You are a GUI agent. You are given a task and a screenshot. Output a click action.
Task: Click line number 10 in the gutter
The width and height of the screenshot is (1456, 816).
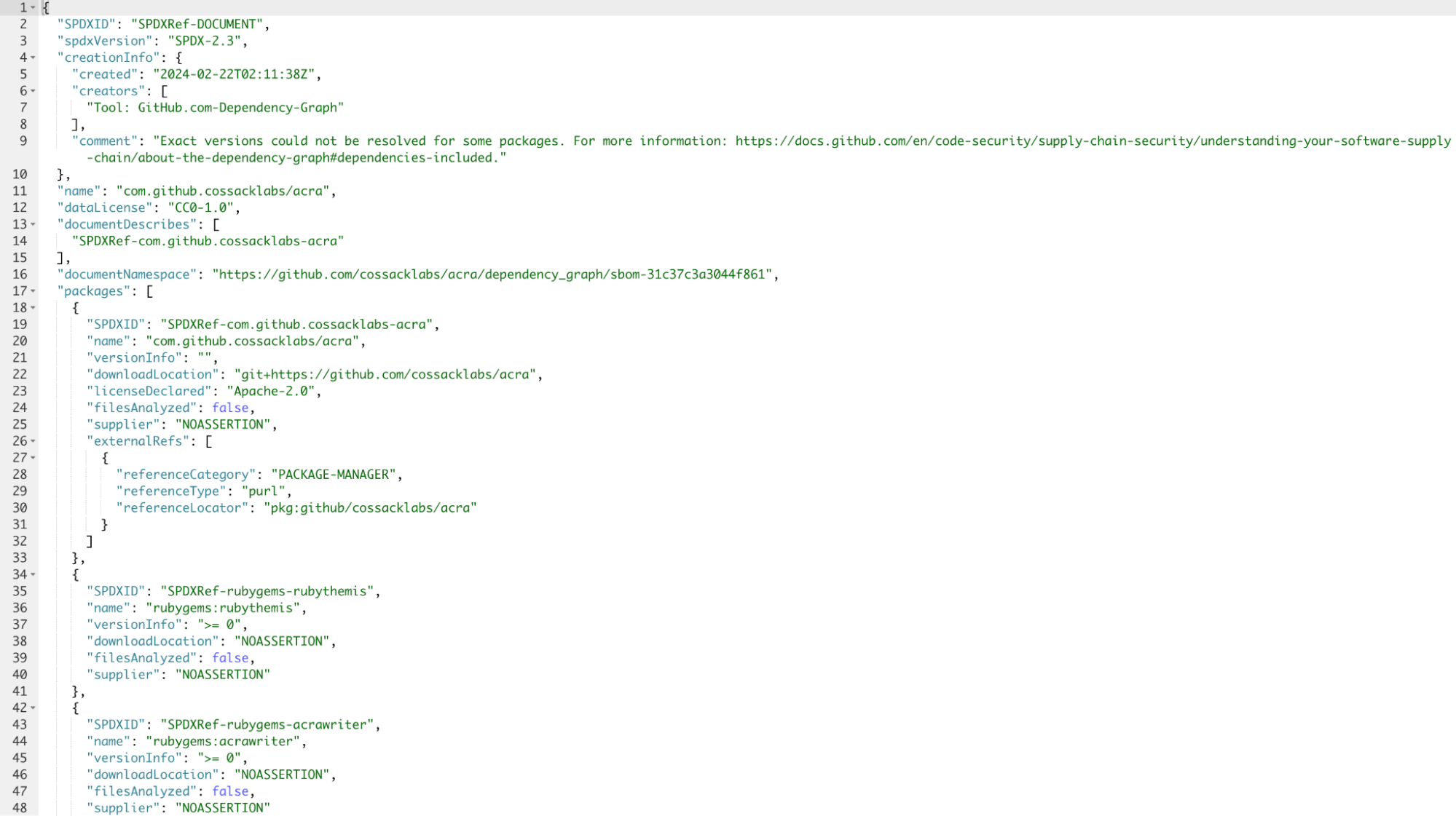pyautogui.click(x=20, y=175)
